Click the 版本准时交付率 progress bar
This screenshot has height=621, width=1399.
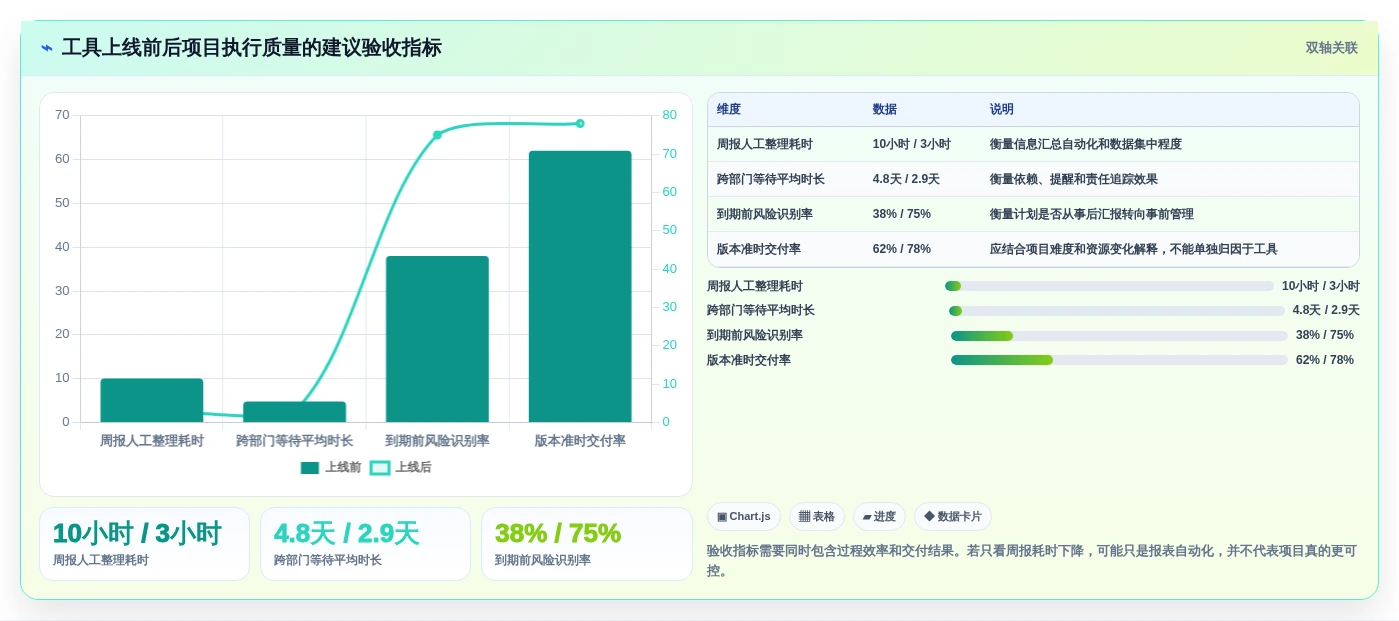pos(1119,360)
